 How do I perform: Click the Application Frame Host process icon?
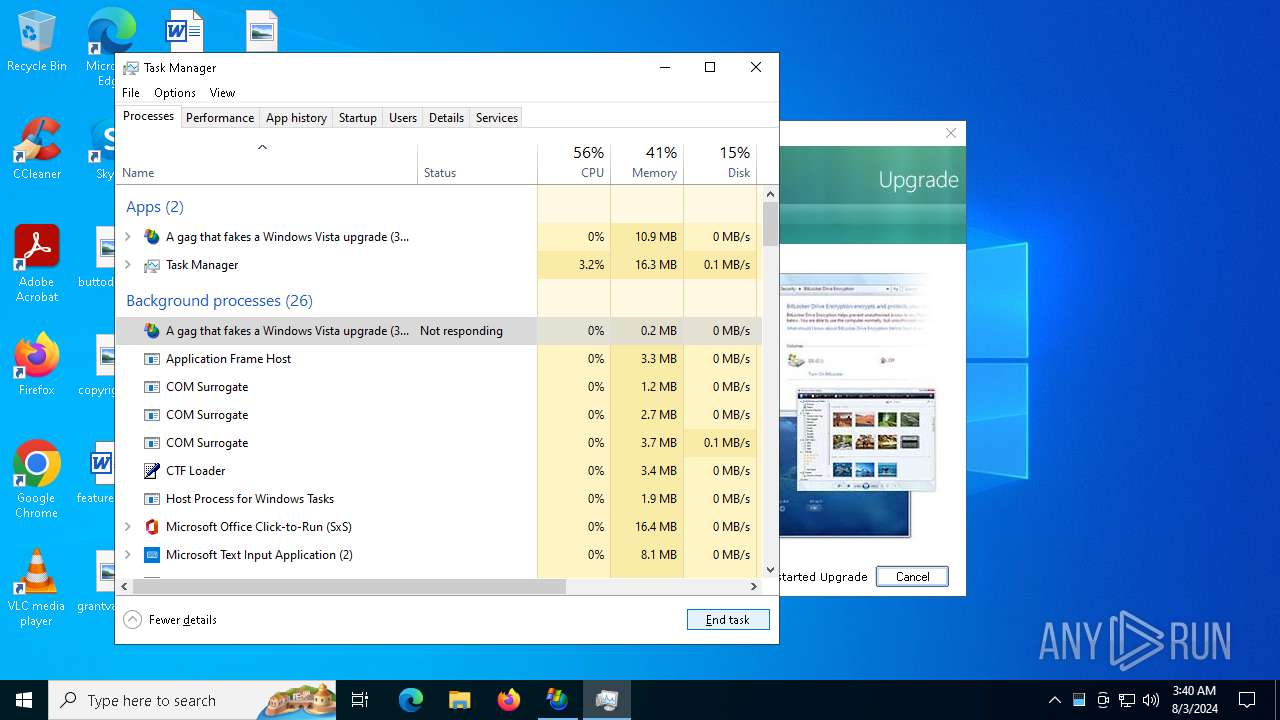pos(152,359)
